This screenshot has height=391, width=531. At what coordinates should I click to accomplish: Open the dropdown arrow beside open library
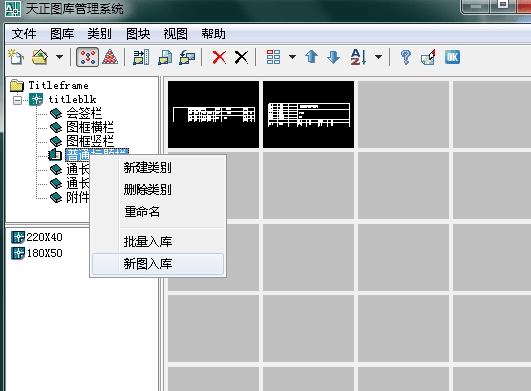[59, 57]
